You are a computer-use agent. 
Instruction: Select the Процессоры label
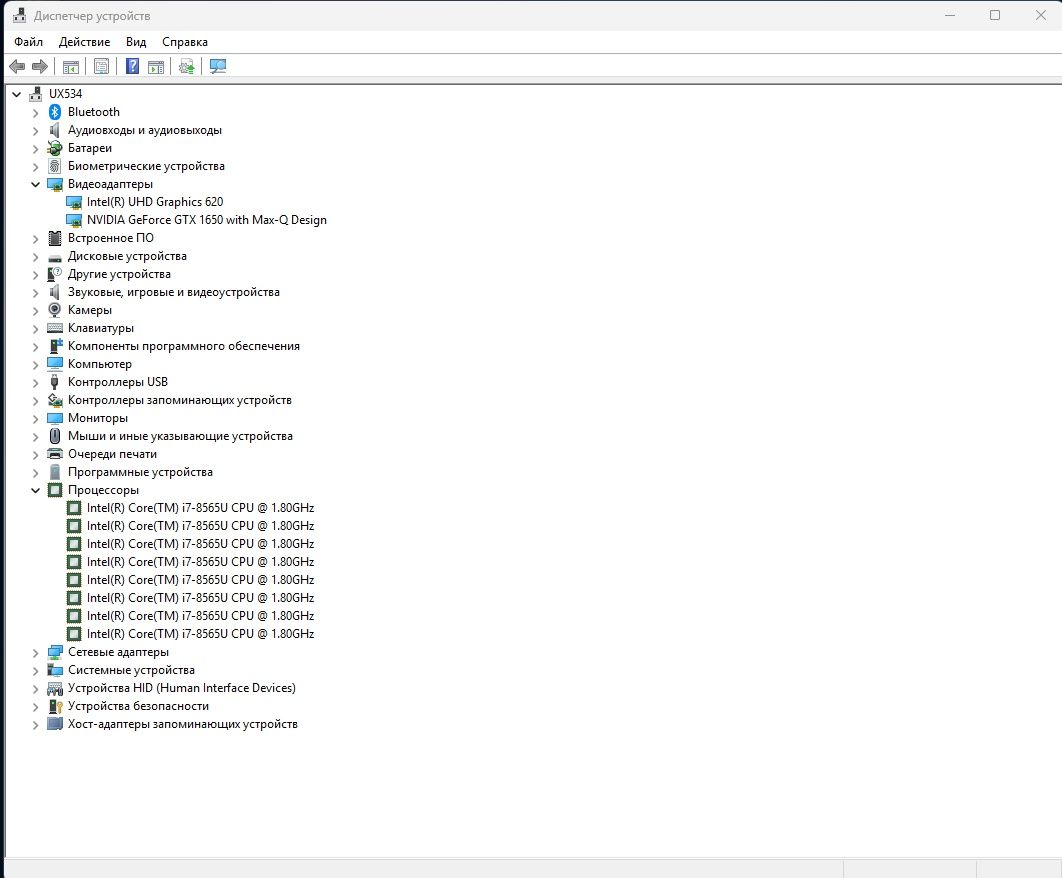point(103,490)
